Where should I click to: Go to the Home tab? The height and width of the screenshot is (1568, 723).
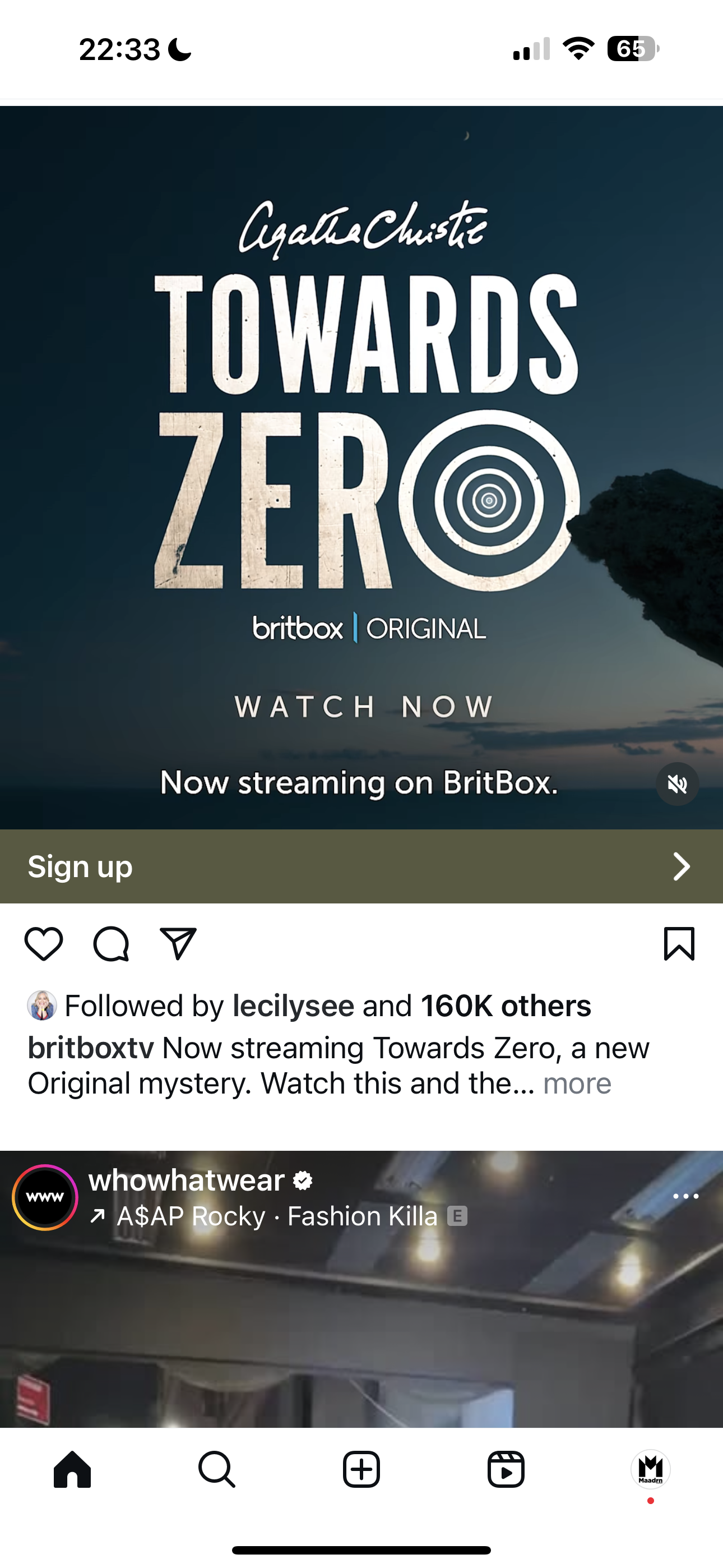click(x=72, y=1469)
